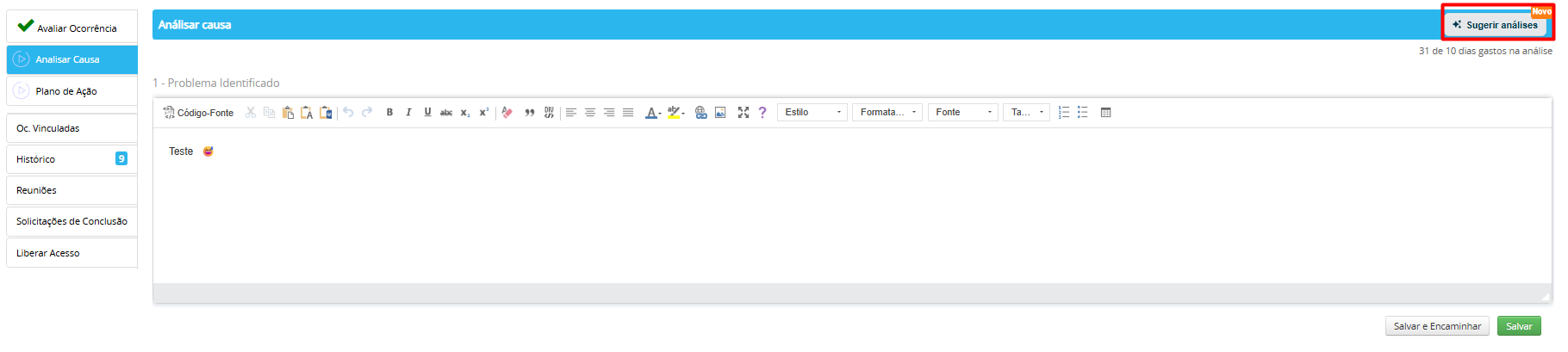Click the Redo arrow icon
Screen dimensions: 1568x352
pos(367,113)
